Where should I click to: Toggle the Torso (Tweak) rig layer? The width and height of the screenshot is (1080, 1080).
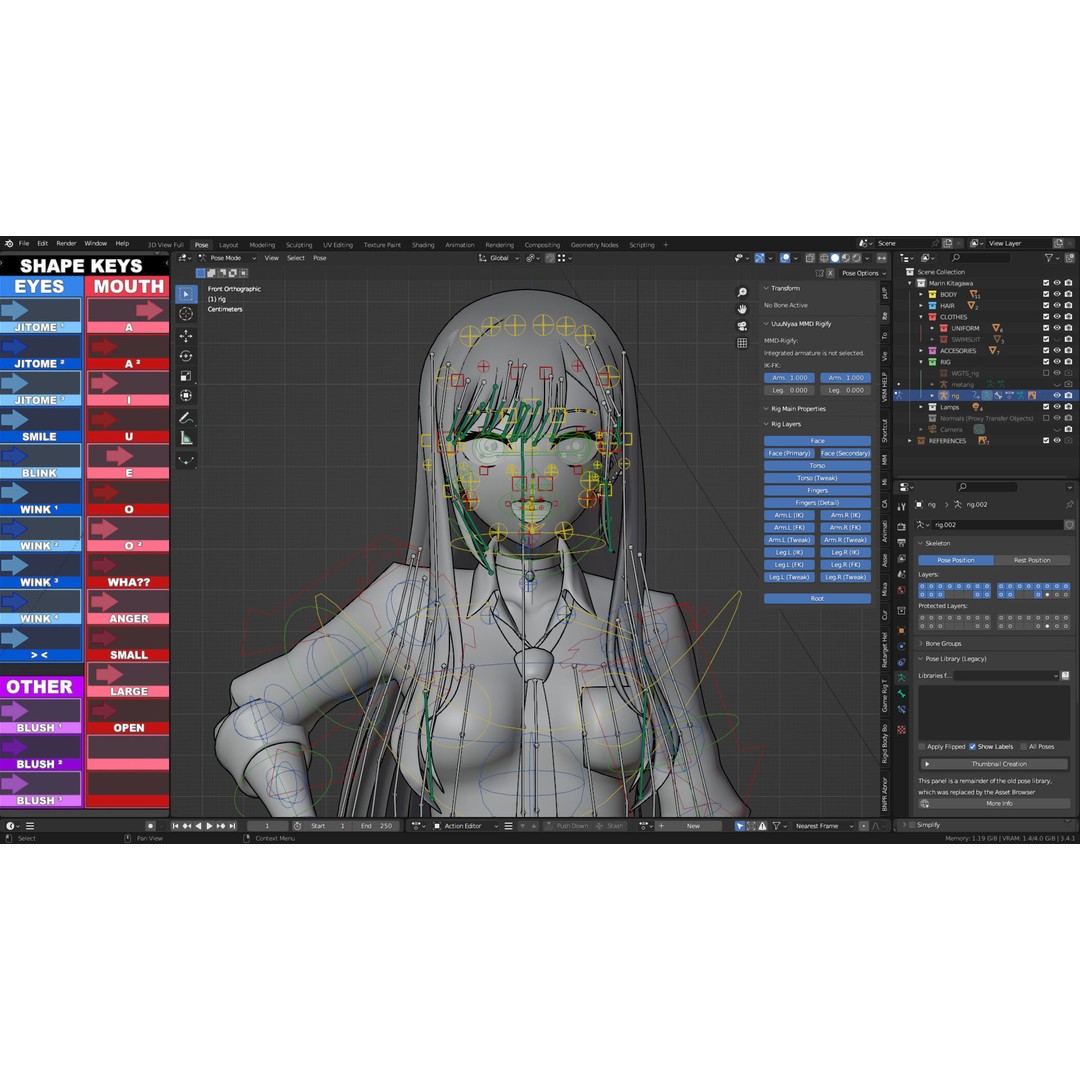[x=818, y=478]
